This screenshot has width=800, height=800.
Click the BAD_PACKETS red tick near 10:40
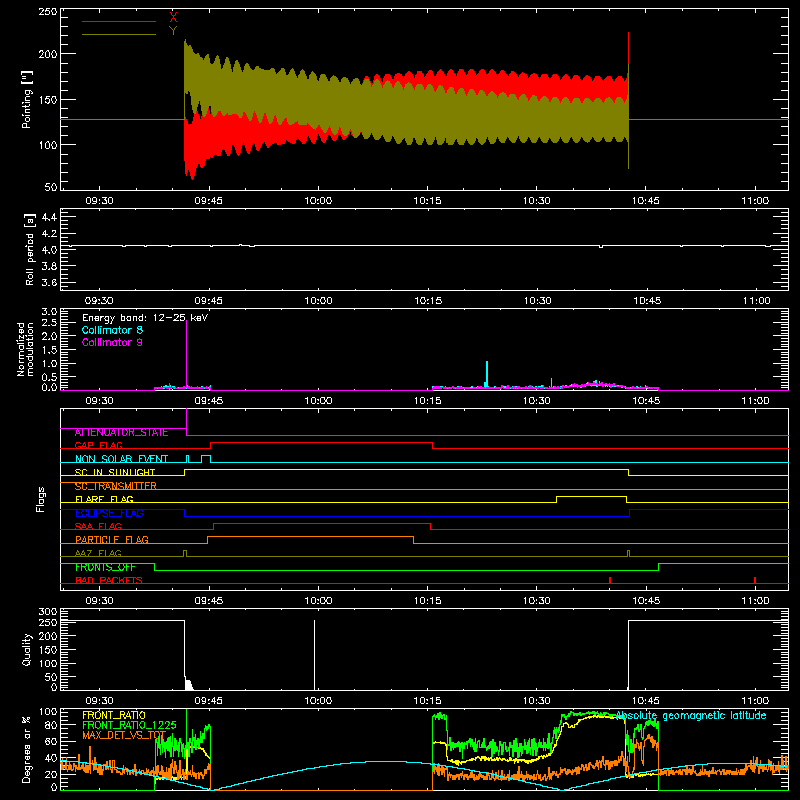[x=610, y=580]
